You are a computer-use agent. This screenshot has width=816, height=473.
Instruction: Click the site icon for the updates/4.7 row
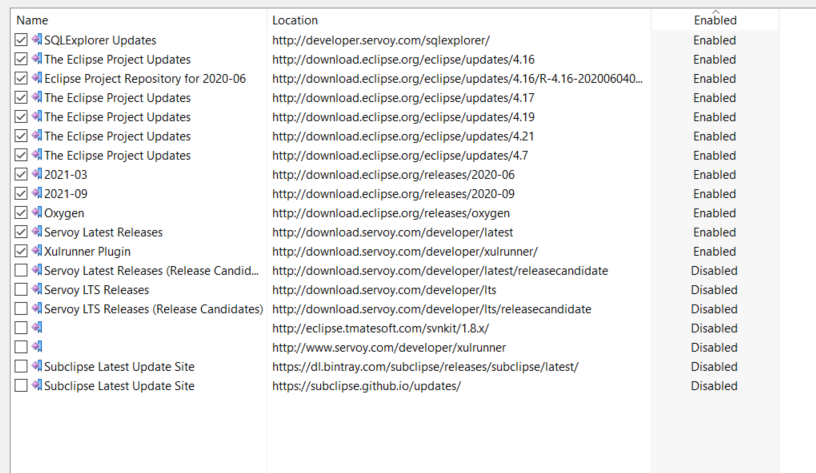pos(36,155)
